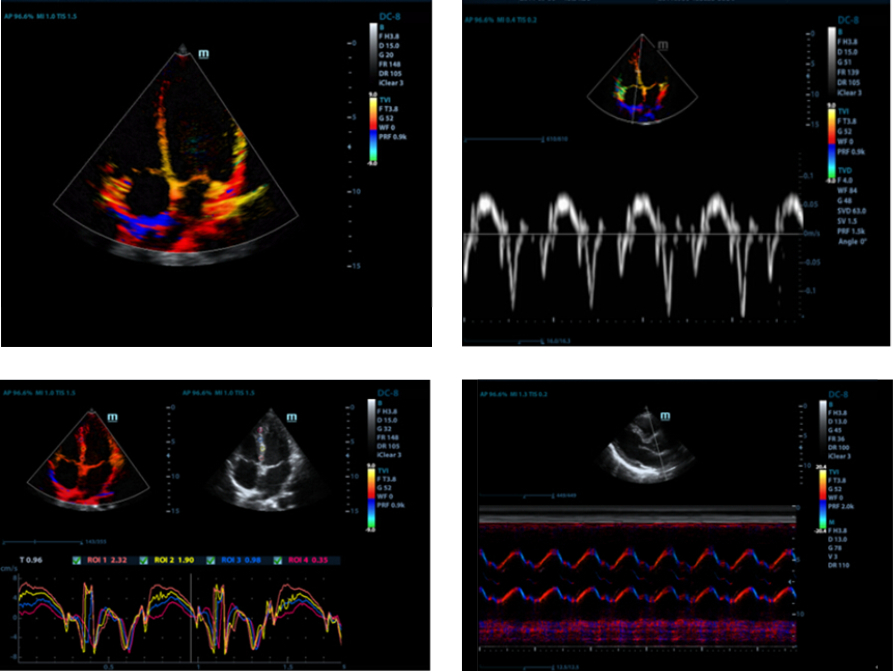Uncheck the ROI 2 checkbox

144,561
